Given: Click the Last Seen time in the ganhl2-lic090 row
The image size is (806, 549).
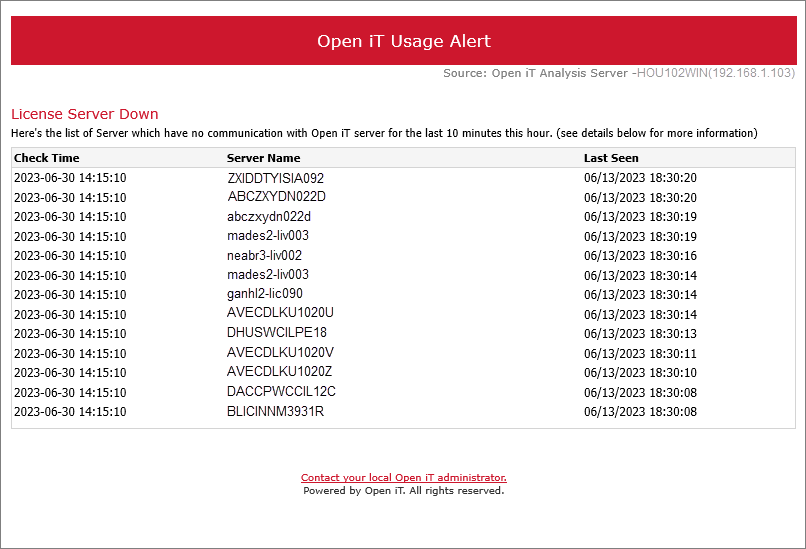Looking at the screenshot, I should click(x=640, y=295).
